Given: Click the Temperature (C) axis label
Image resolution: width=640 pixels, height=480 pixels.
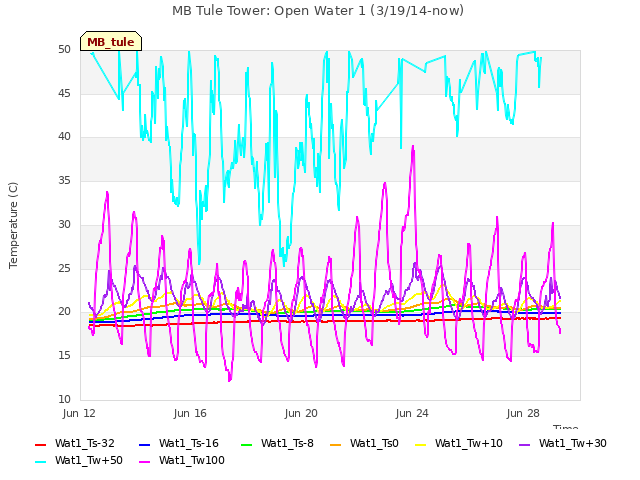Looking at the screenshot, I should [x=13, y=225].
